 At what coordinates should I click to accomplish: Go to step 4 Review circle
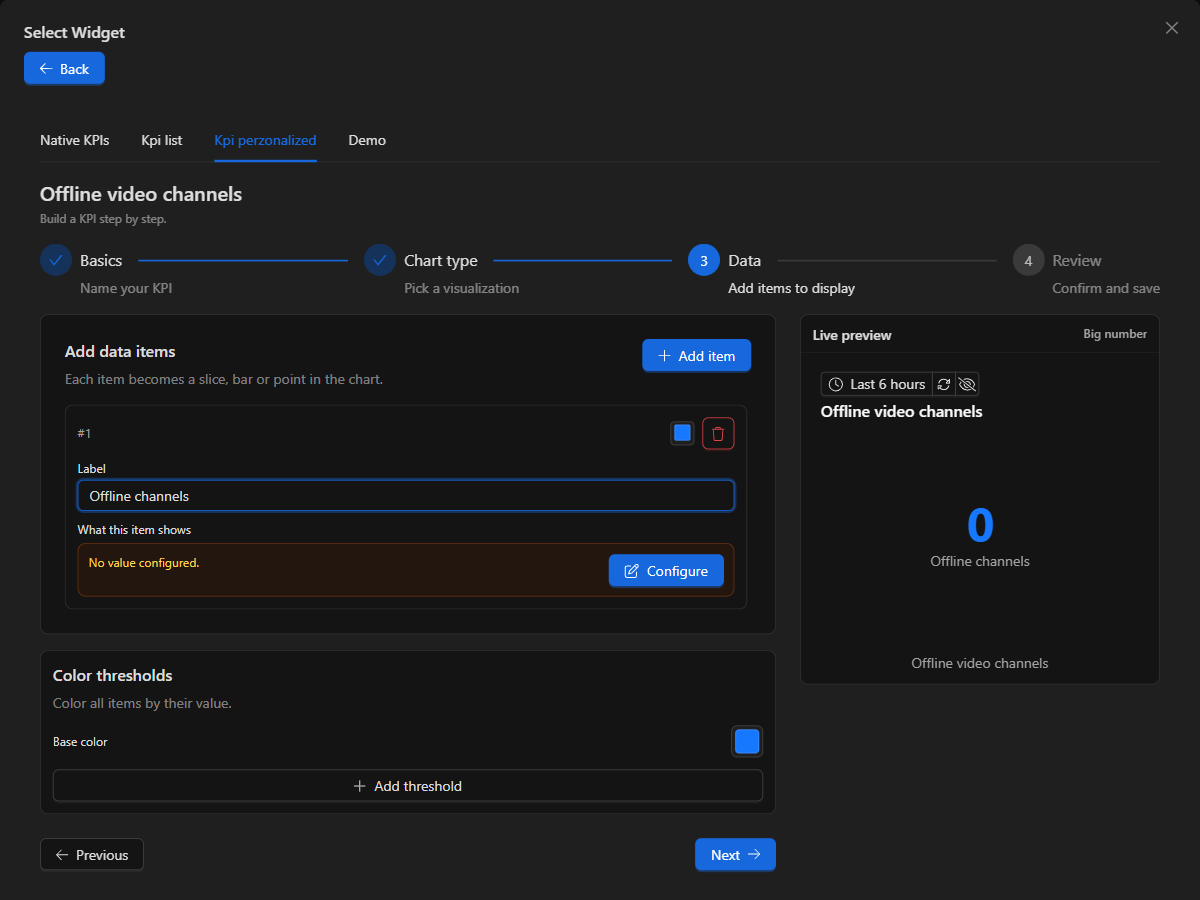[x=1028, y=260]
